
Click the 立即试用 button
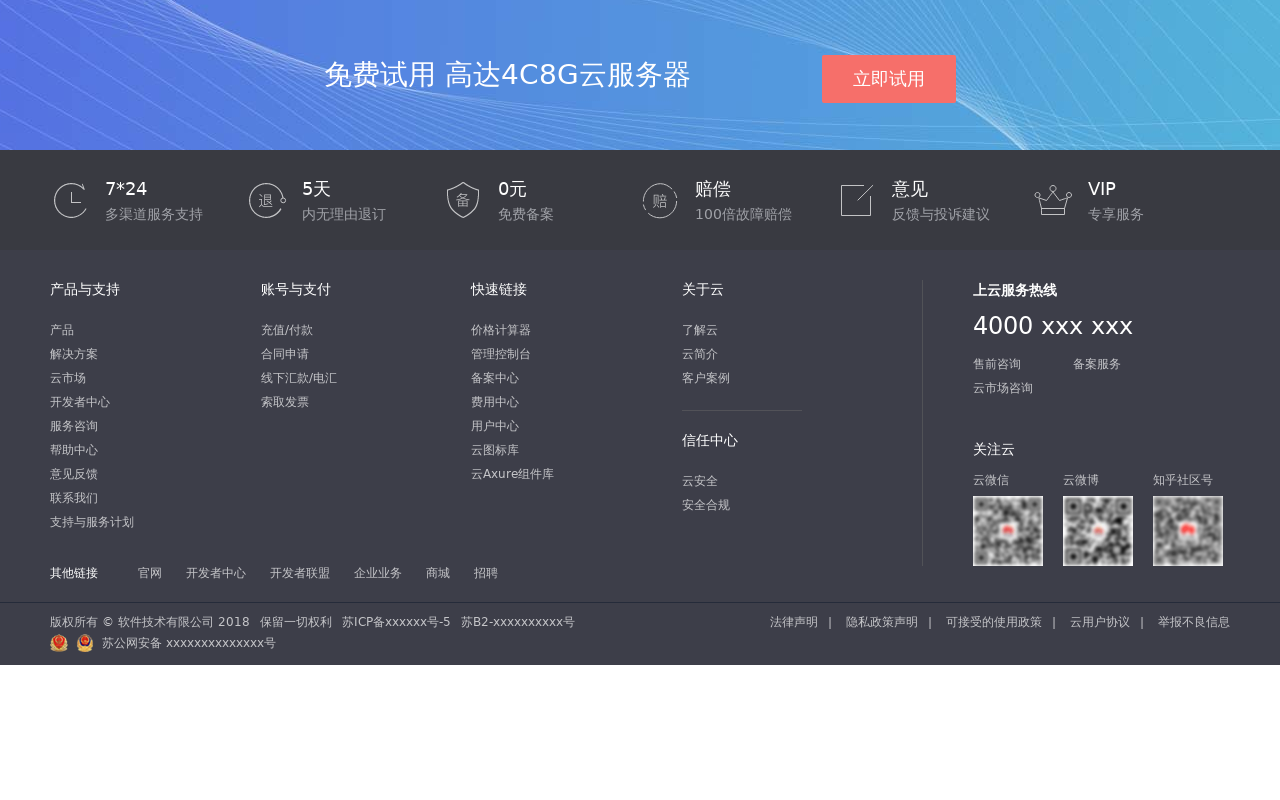(x=888, y=78)
